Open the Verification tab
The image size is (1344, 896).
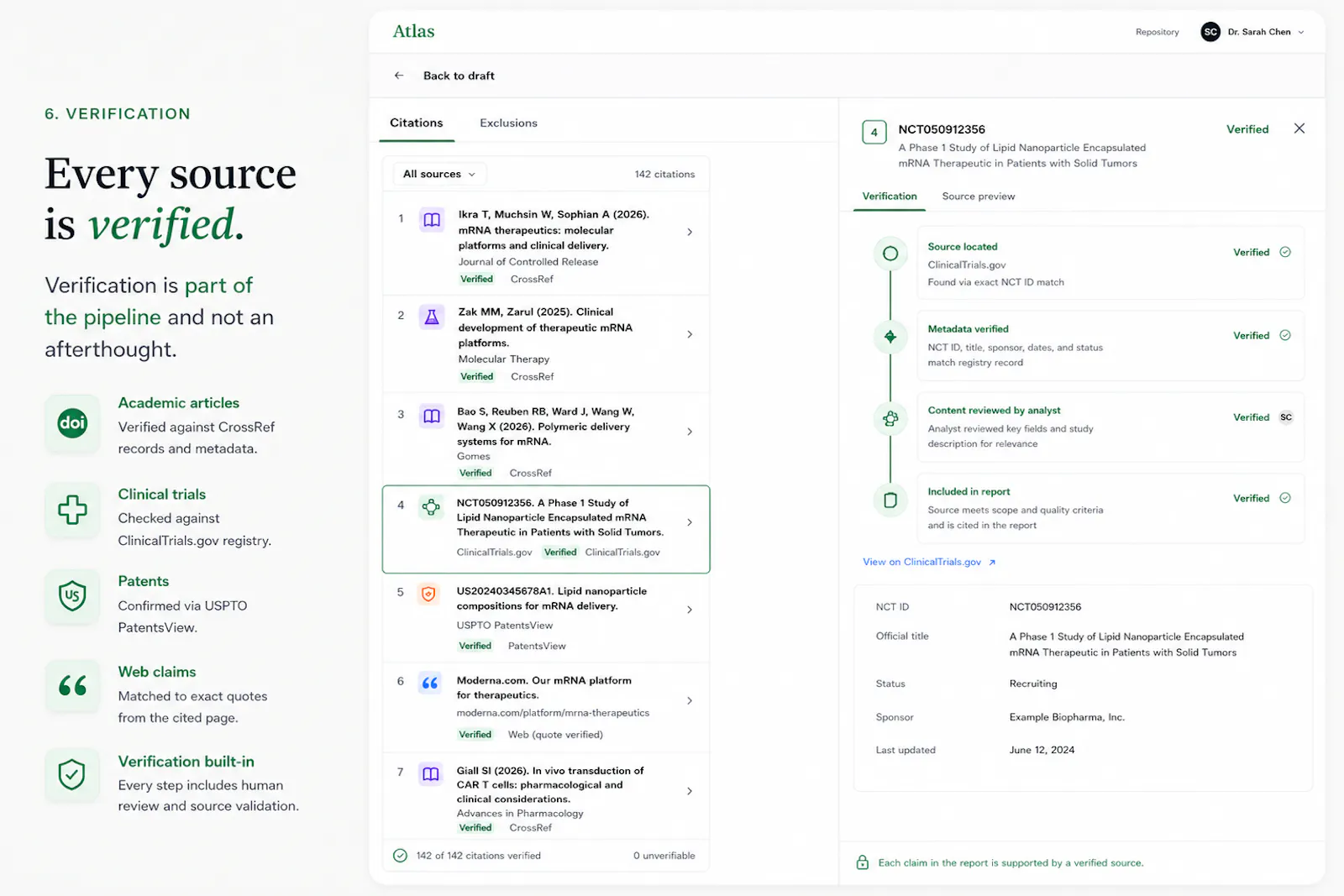(889, 196)
